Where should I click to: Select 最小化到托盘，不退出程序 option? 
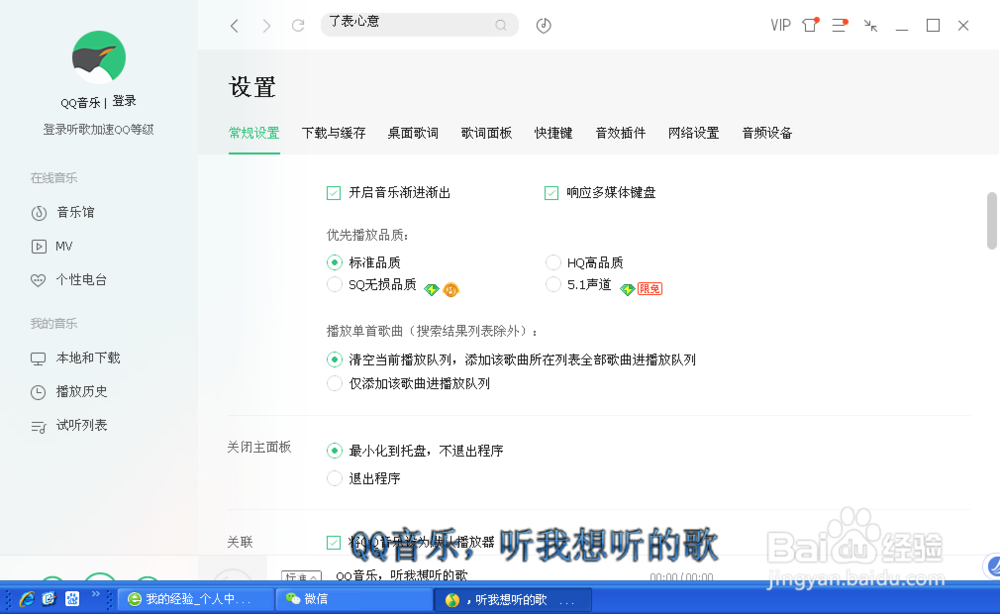[x=334, y=451]
